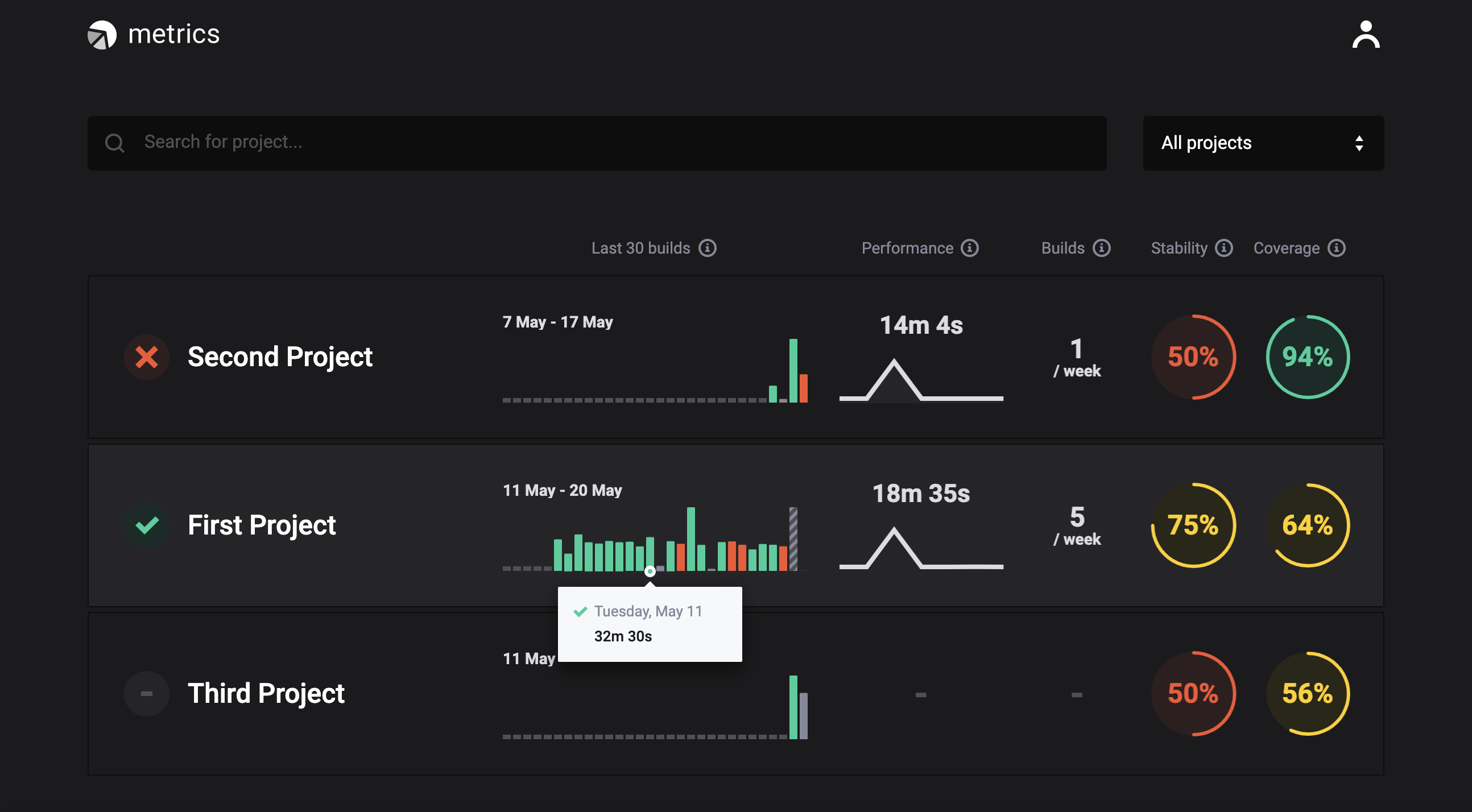Click the Stability info icon
The width and height of the screenshot is (1472, 812).
pos(1223,248)
